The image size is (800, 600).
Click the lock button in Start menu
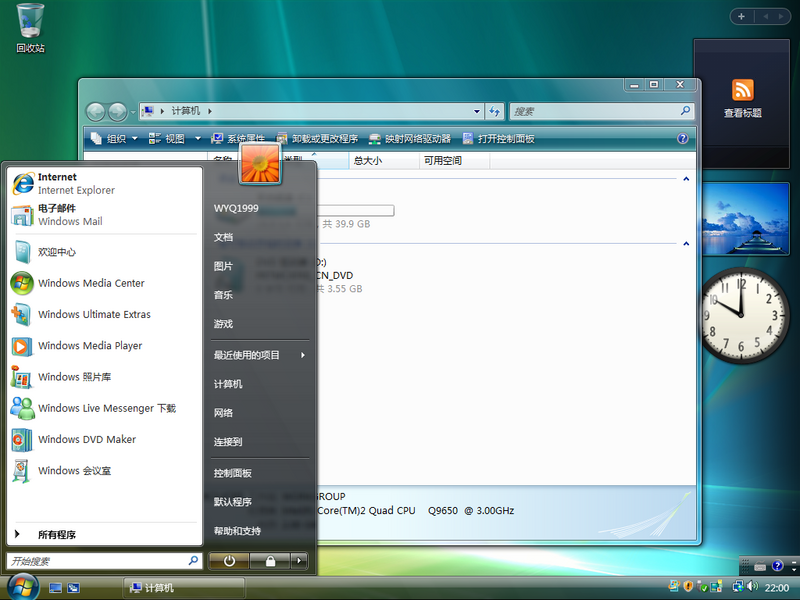(270, 561)
